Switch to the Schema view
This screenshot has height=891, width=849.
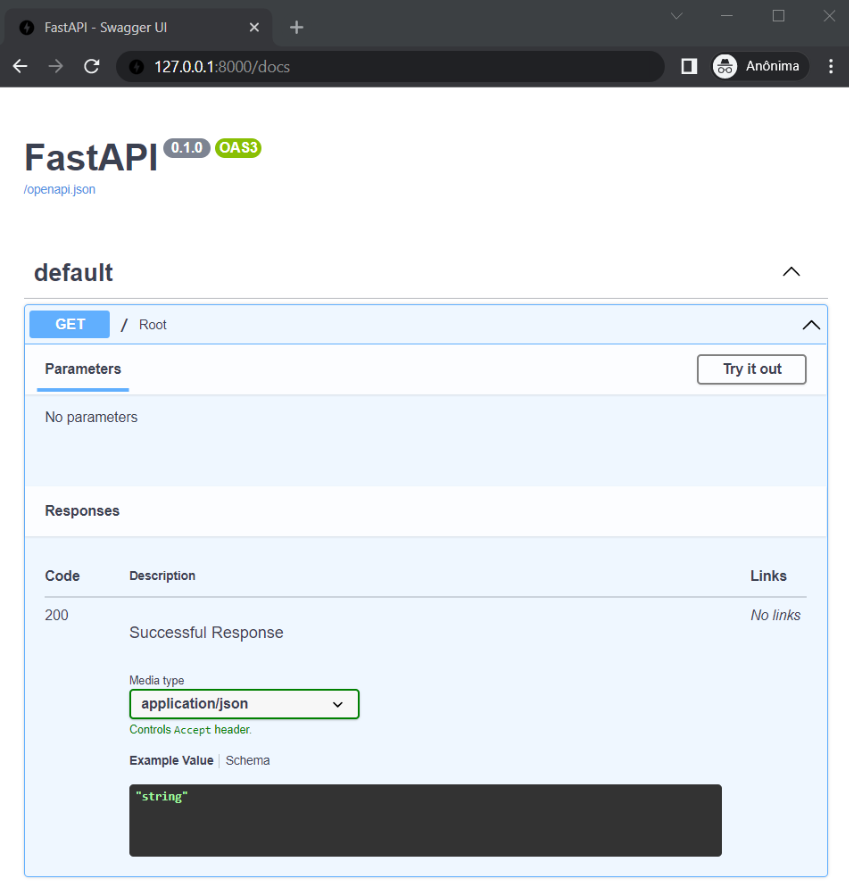(x=247, y=760)
